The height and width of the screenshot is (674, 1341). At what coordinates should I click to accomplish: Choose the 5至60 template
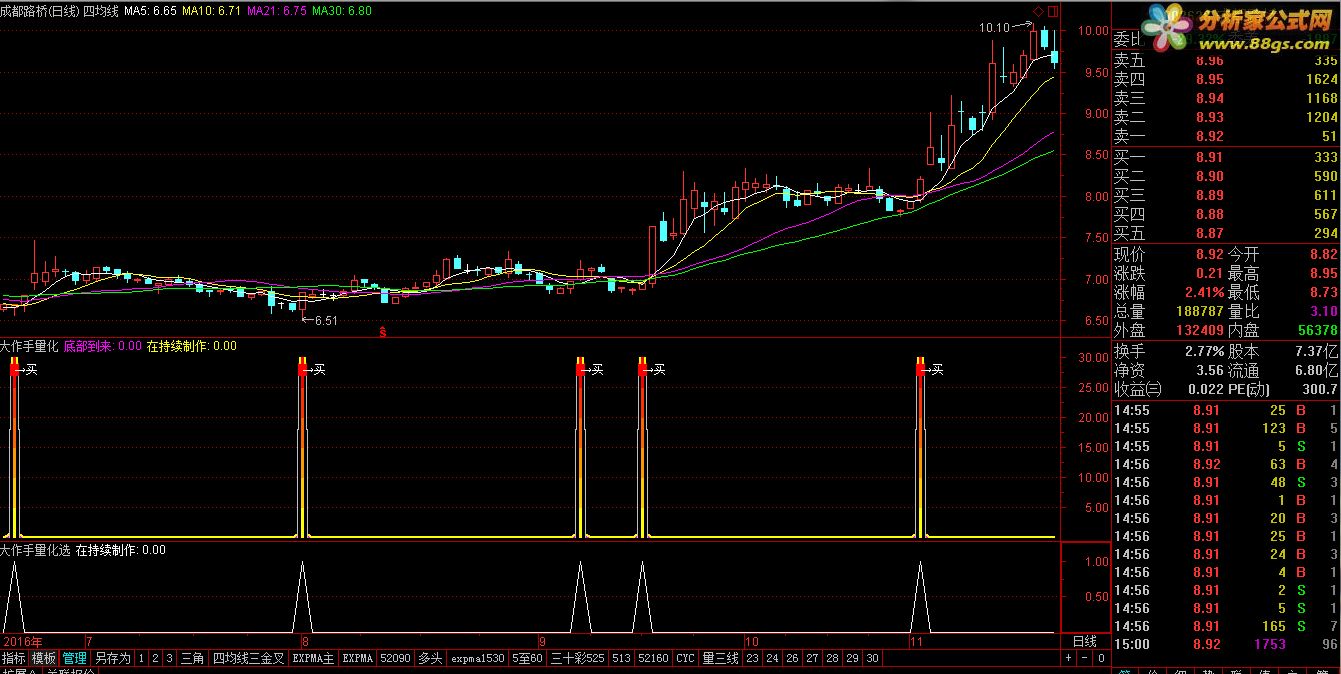(x=527, y=659)
